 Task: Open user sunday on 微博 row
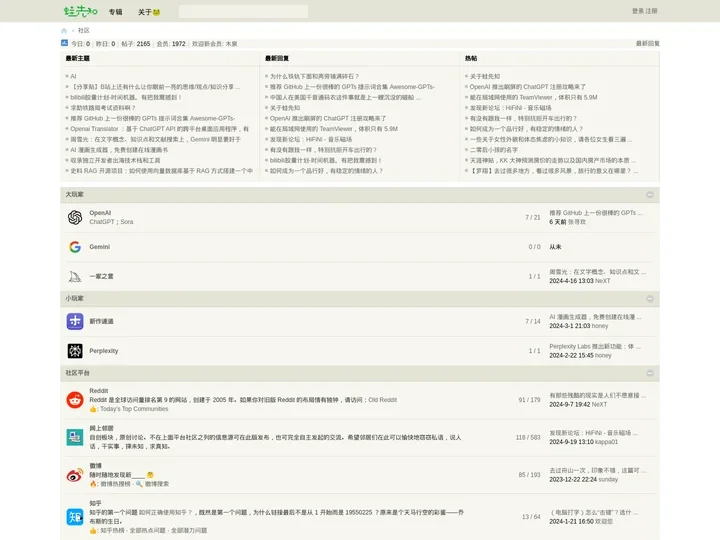pyautogui.click(x=608, y=479)
